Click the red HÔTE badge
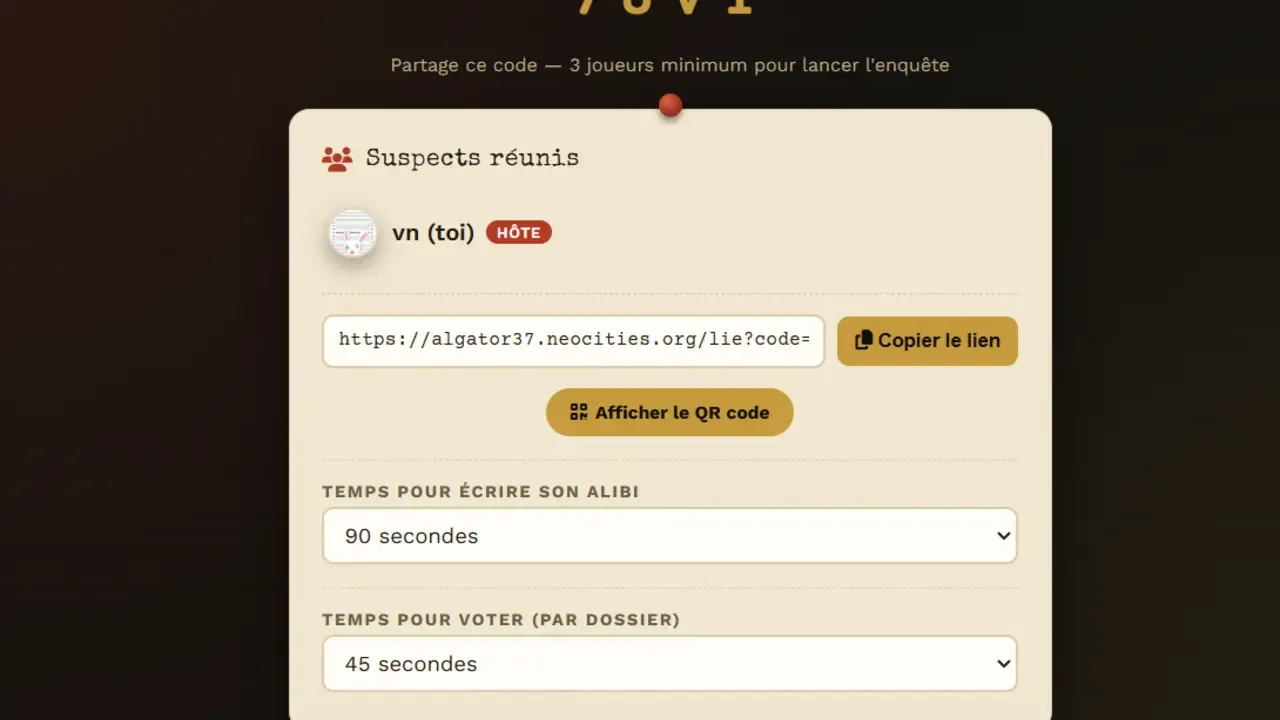Image resolution: width=1280 pixels, height=720 pixels. 519,233
